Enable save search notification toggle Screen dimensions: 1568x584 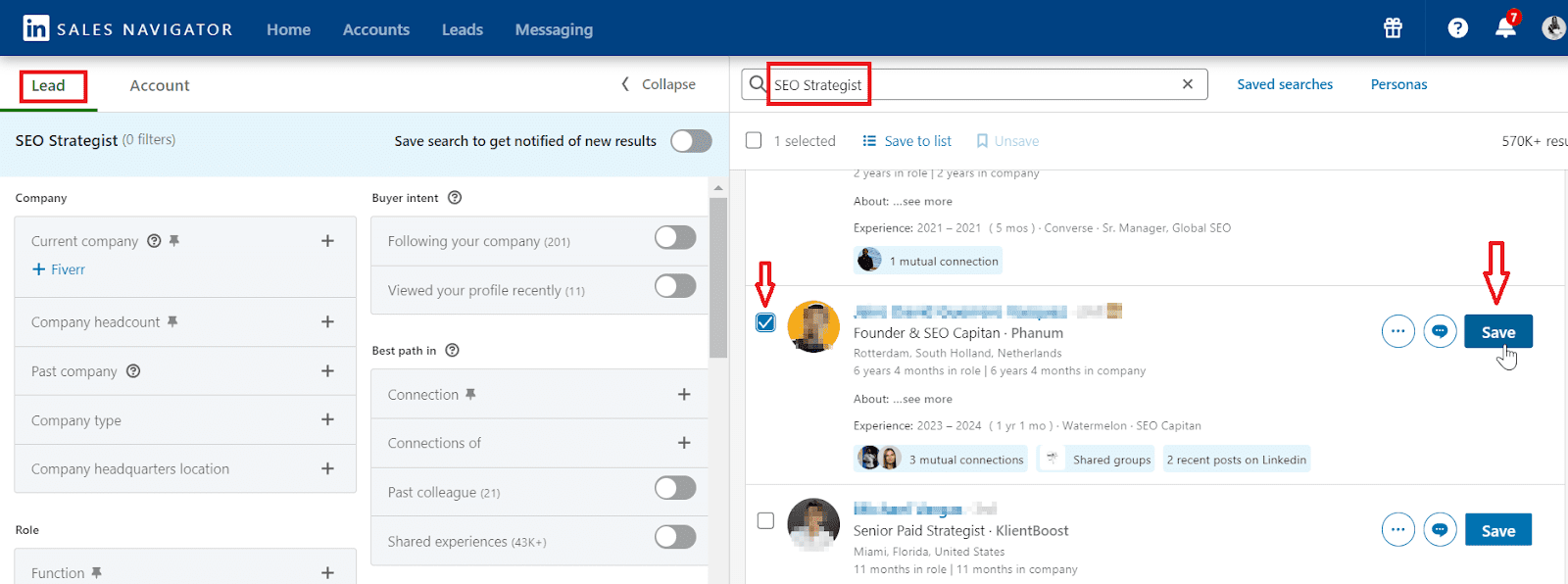point(691,141)
